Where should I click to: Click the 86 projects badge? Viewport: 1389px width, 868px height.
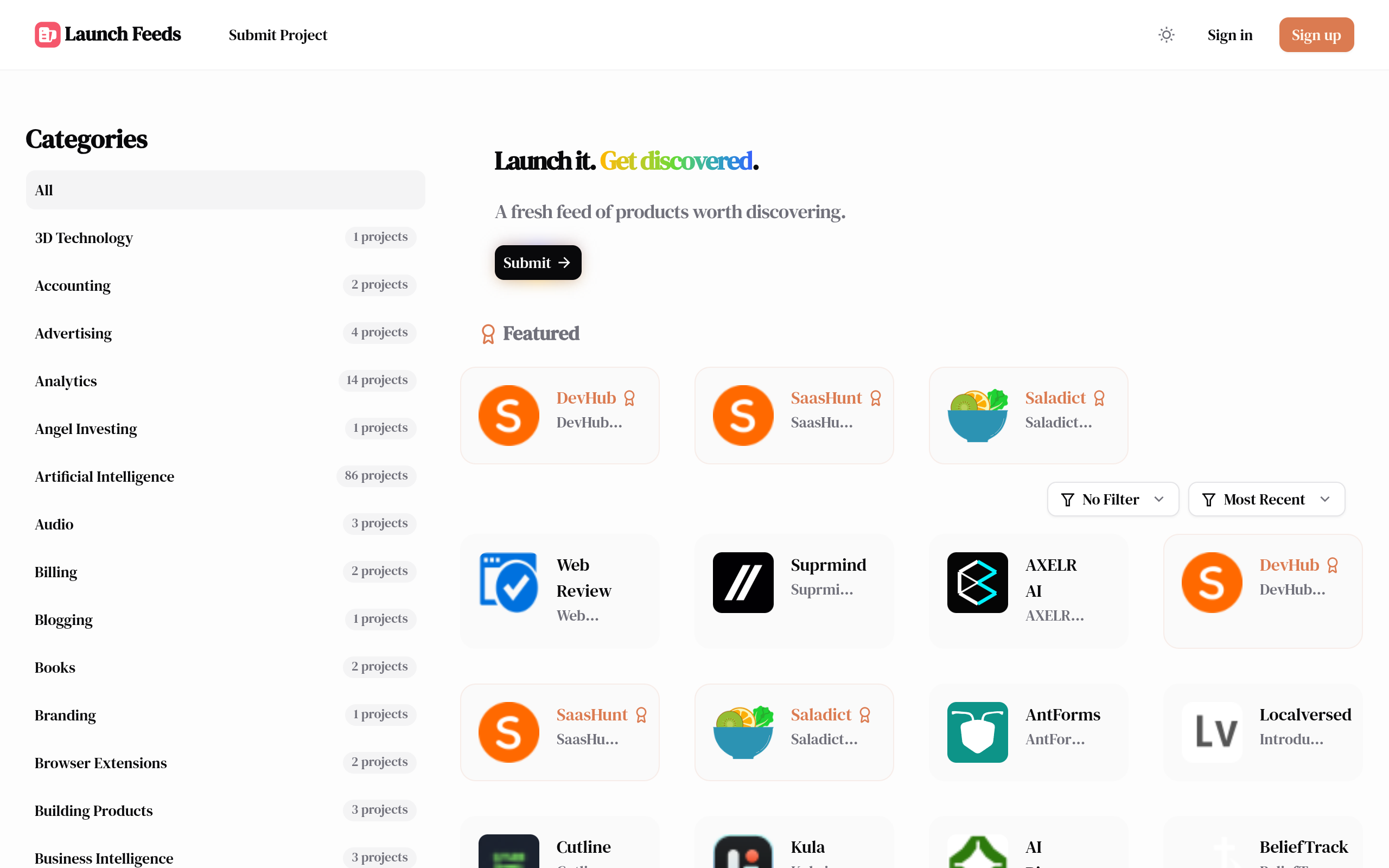[376, 475]
